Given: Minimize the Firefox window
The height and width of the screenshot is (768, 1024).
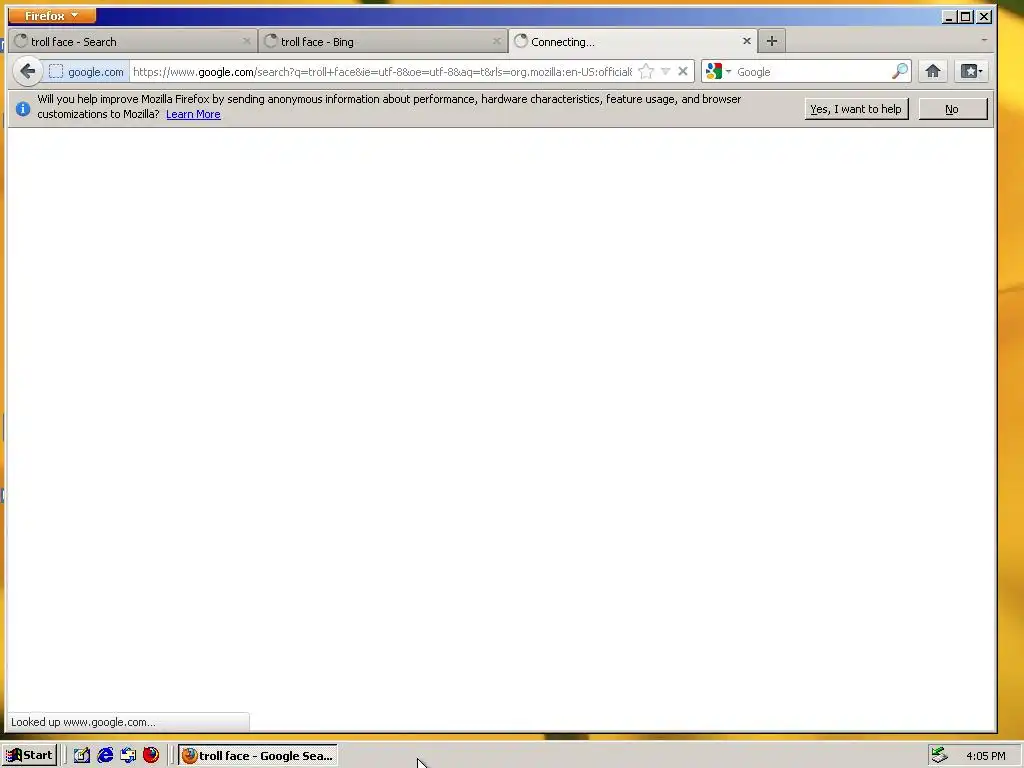Looking at the screenshot, I should [950, 16].
